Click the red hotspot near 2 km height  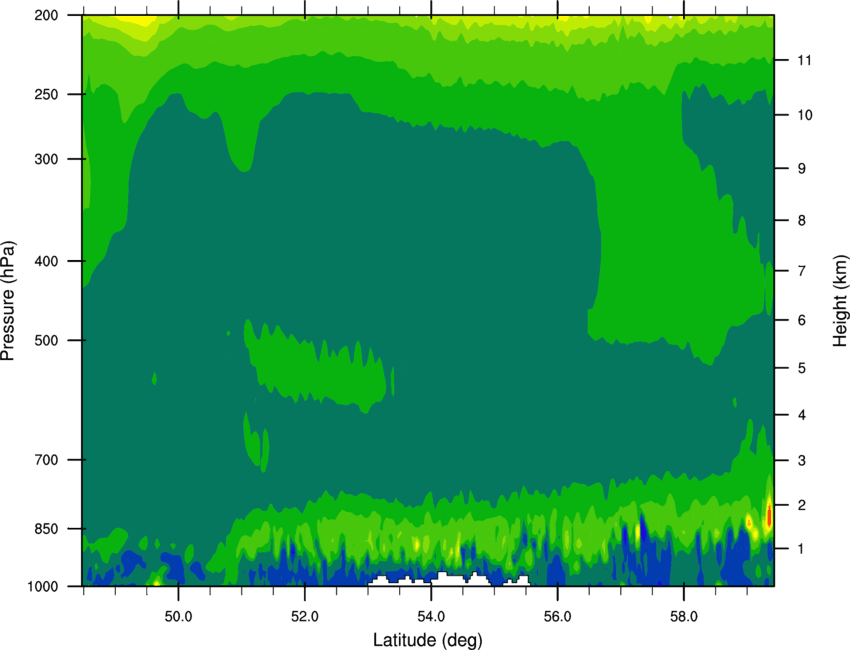point(769,514)
